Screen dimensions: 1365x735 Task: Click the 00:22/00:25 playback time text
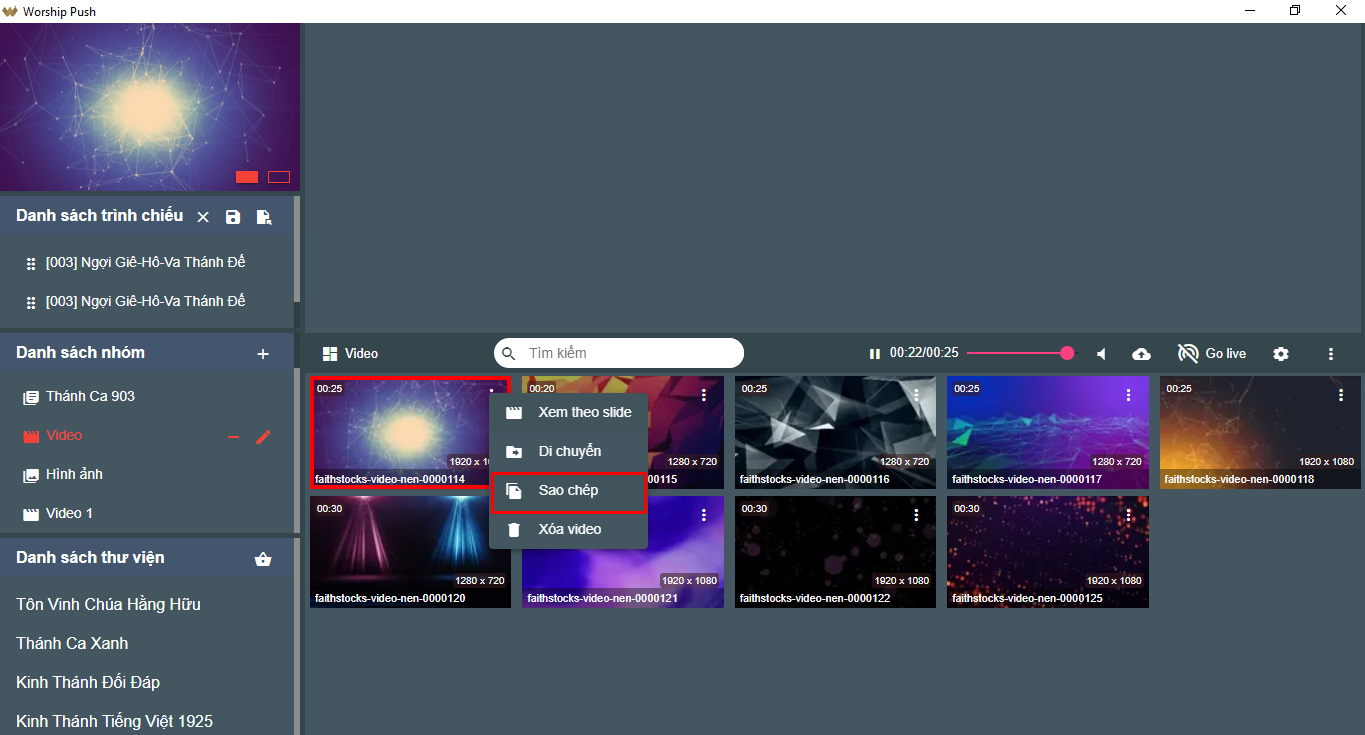924,354
